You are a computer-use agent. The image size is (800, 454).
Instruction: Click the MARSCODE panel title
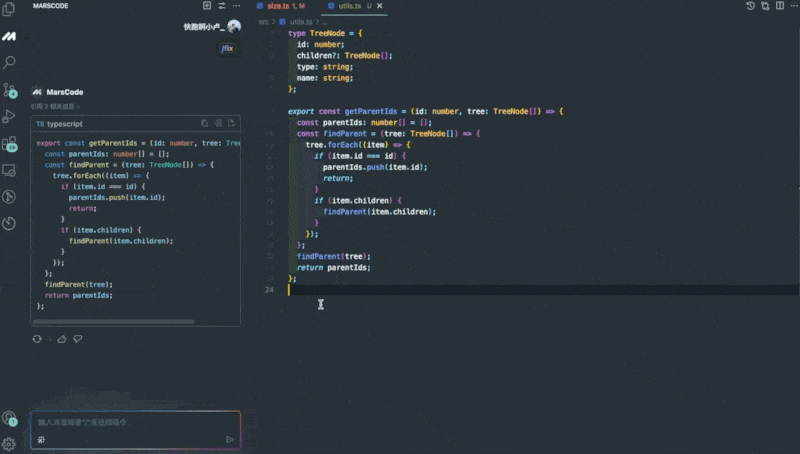click(51, 6)
